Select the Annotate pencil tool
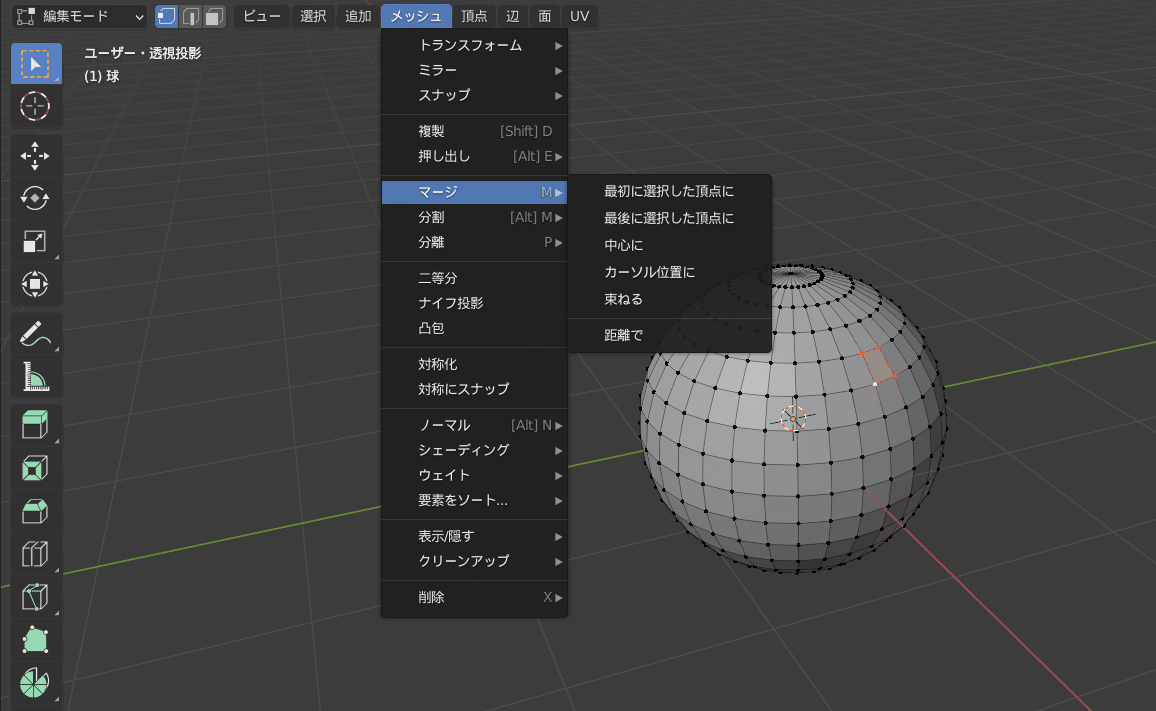The width and height of the screenshot is (1156, 711). tap(35, 333)
